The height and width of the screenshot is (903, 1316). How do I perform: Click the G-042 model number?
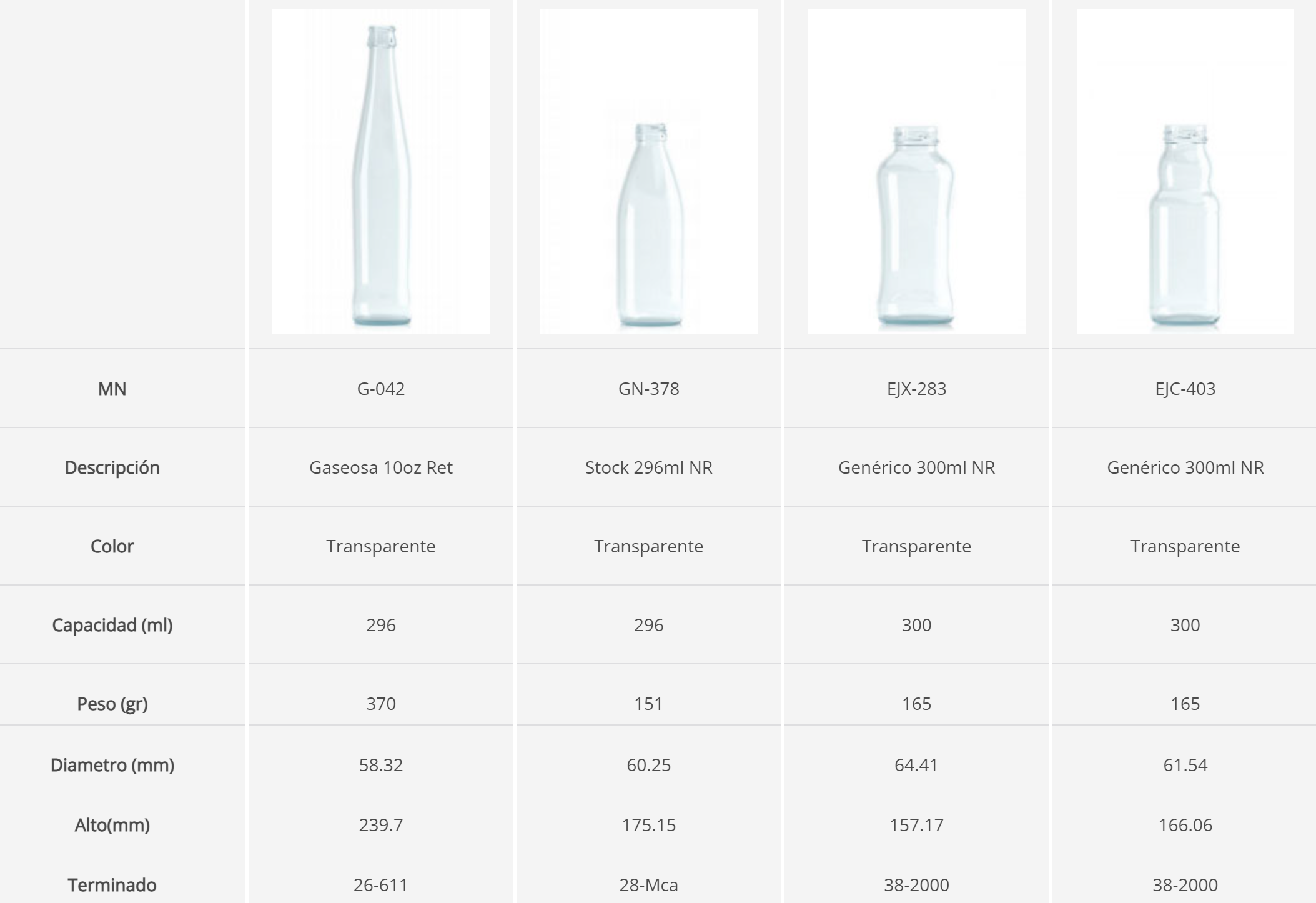(381, 389)
